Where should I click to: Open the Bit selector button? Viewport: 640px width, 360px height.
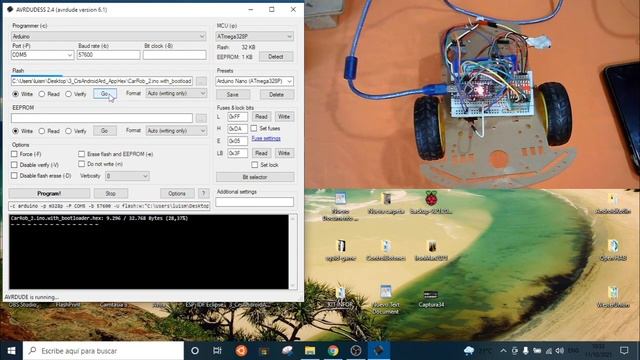click(255, 177)
